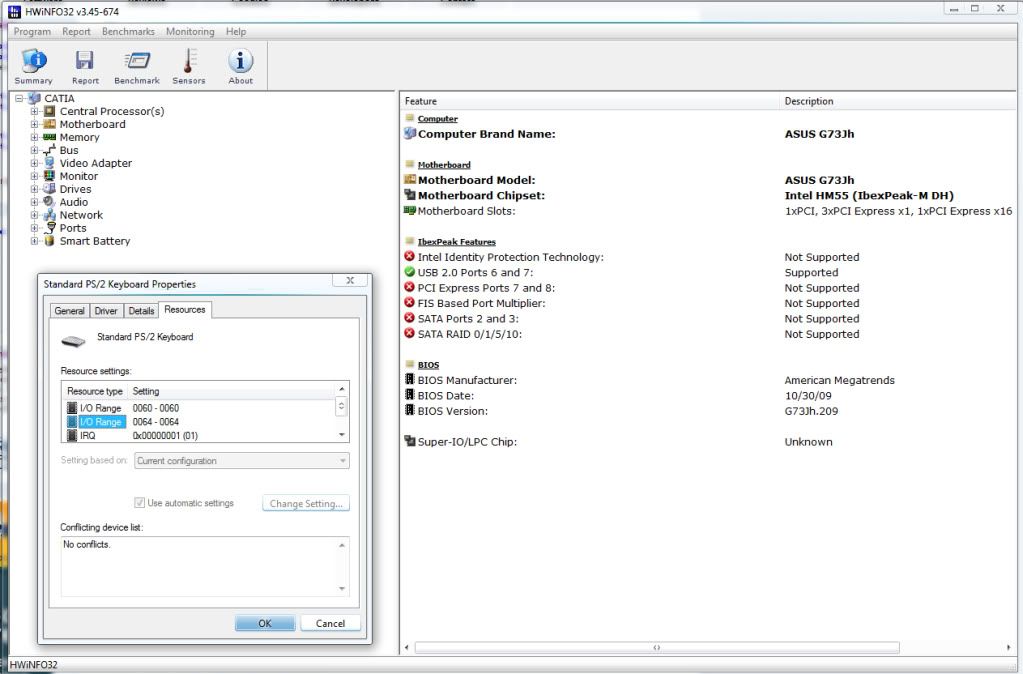Open the Program menu
Screen dimensions: 1023x674
pyautogui.click(x=32, y=31)
